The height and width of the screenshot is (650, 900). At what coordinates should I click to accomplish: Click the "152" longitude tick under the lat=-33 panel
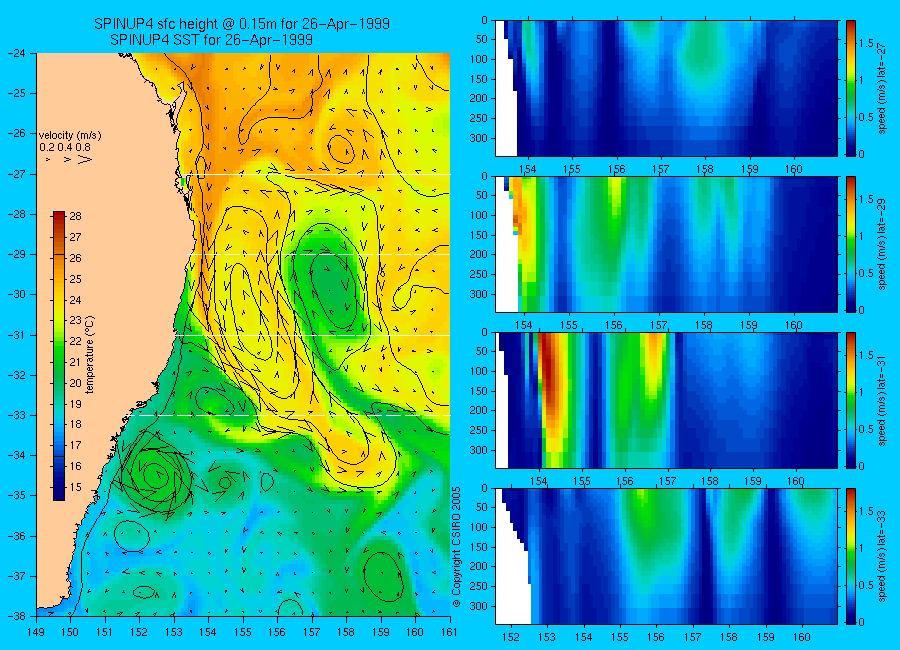[x=510, y=637]
